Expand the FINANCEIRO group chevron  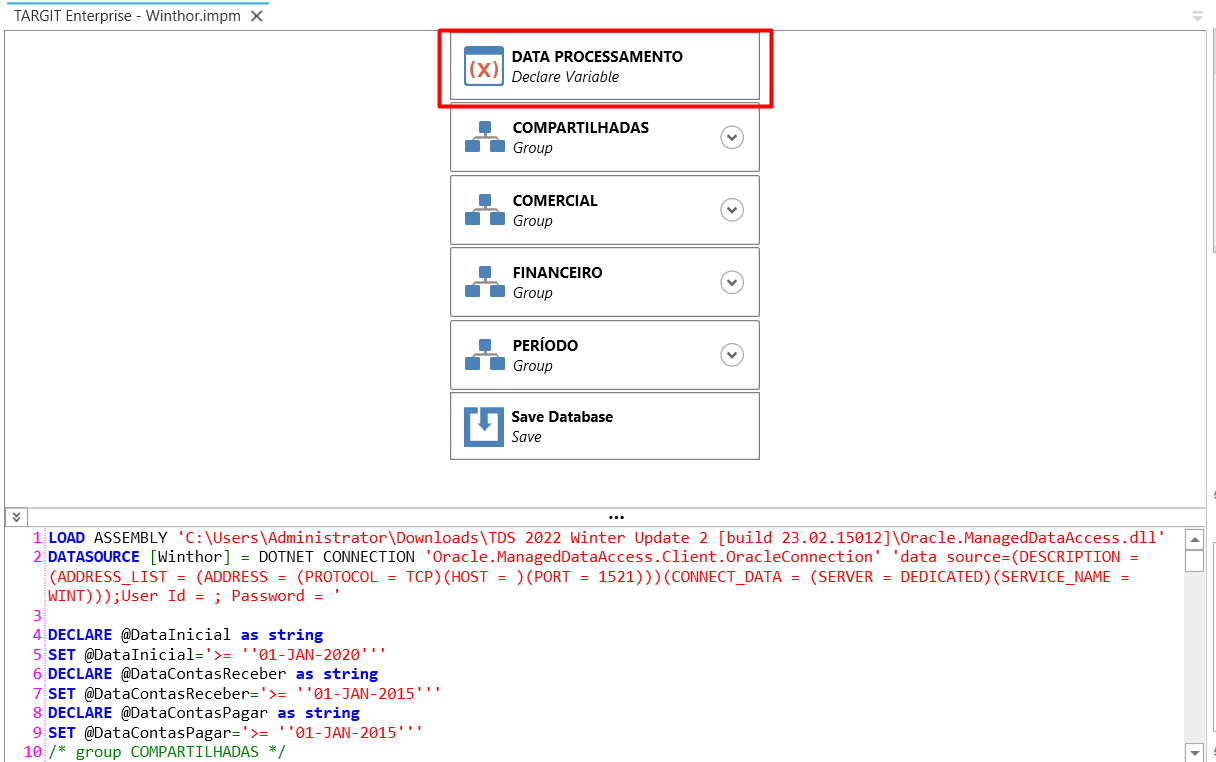click(x=732, y=282)
